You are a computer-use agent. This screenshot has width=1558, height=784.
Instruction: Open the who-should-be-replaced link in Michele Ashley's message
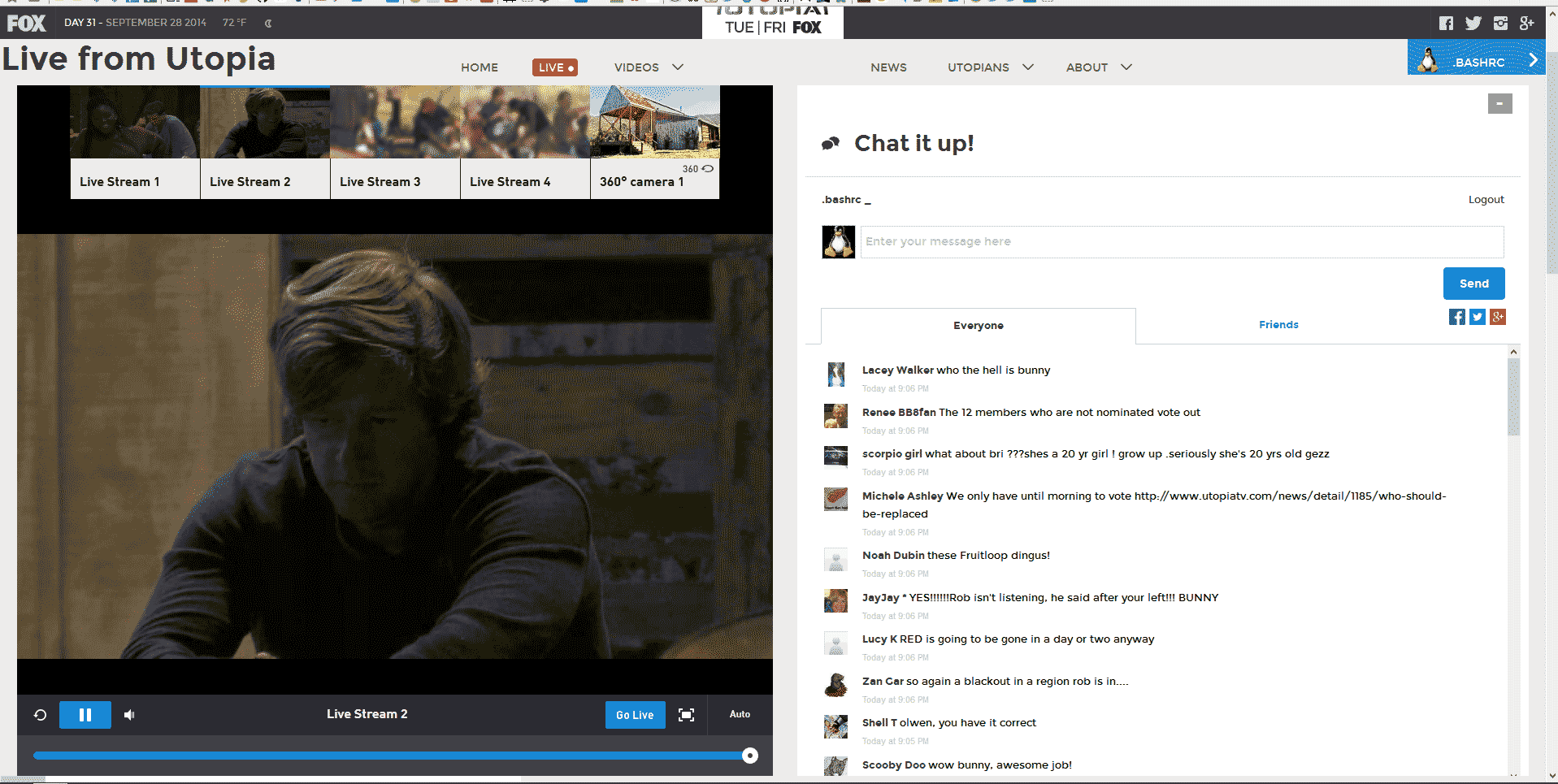tap(1154, 505)
